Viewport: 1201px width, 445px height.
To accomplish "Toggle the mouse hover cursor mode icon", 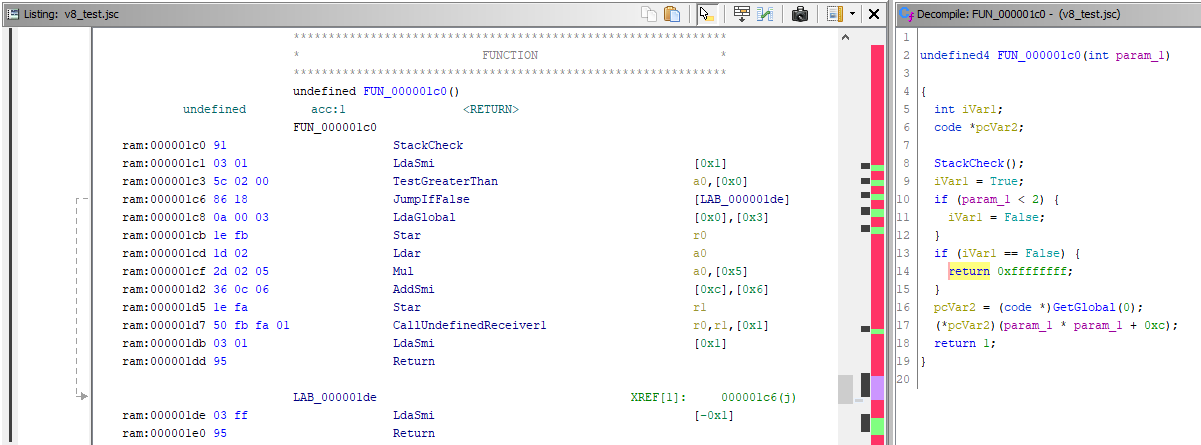I will coord(707,14).
